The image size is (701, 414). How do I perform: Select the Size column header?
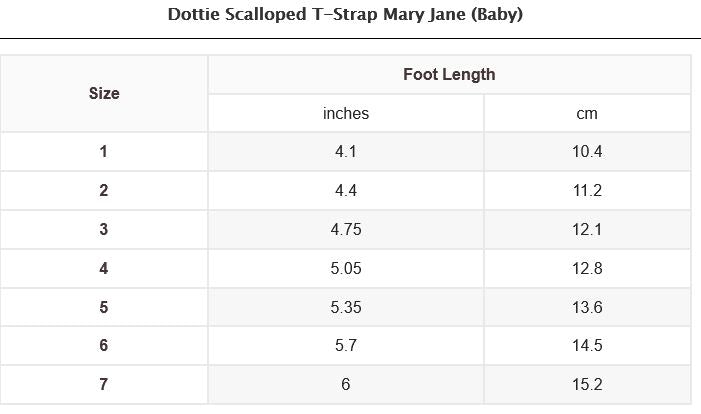pyautogui.click(x=104, y=93)
